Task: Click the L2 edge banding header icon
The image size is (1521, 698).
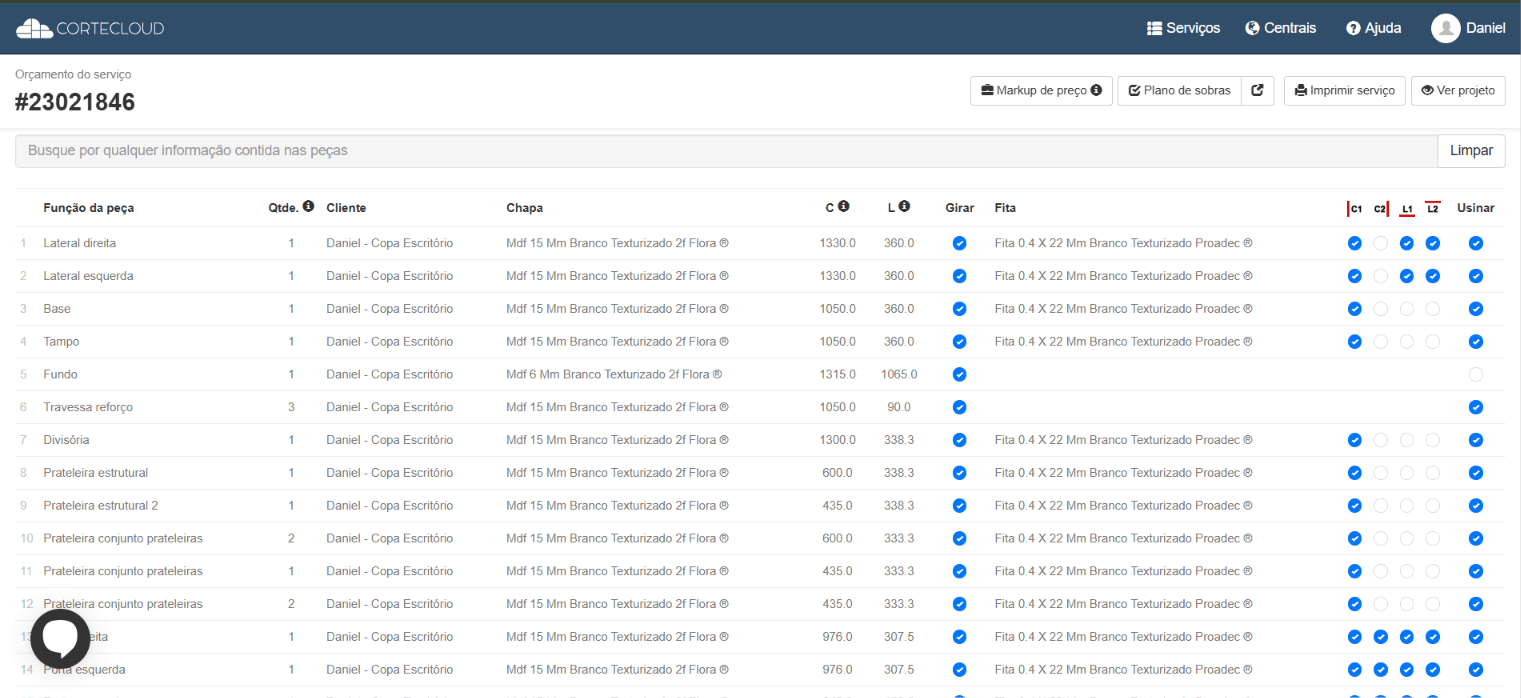Action: click(1433, 208)
